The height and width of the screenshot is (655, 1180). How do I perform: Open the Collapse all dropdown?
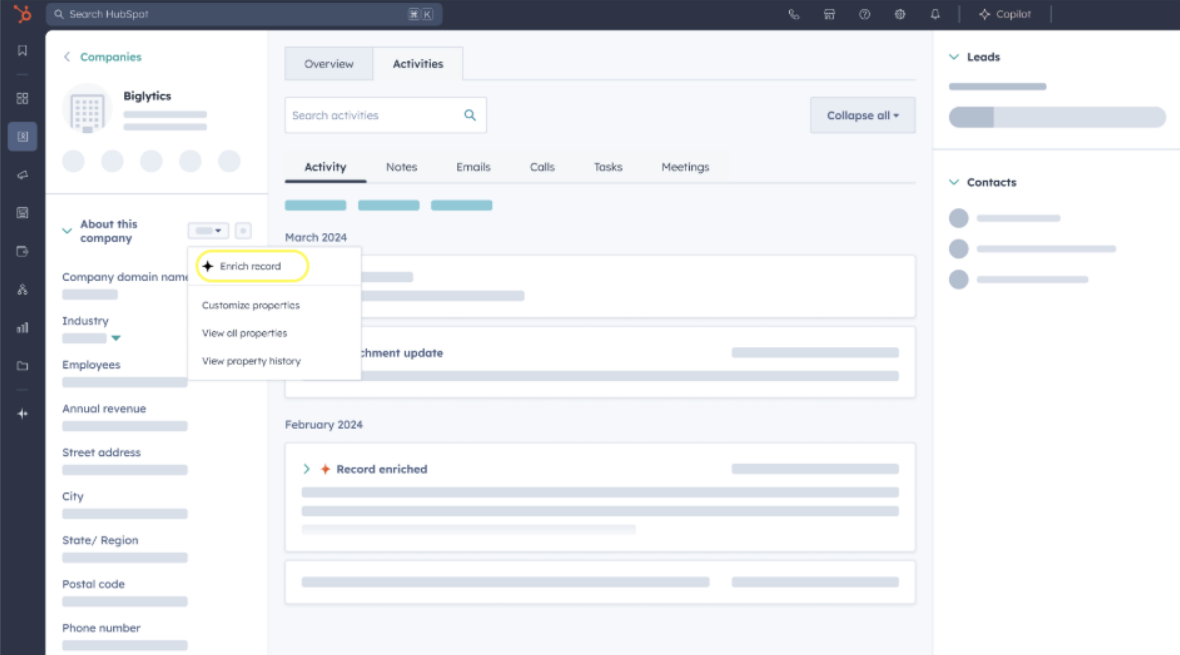[x=862, y=115]
